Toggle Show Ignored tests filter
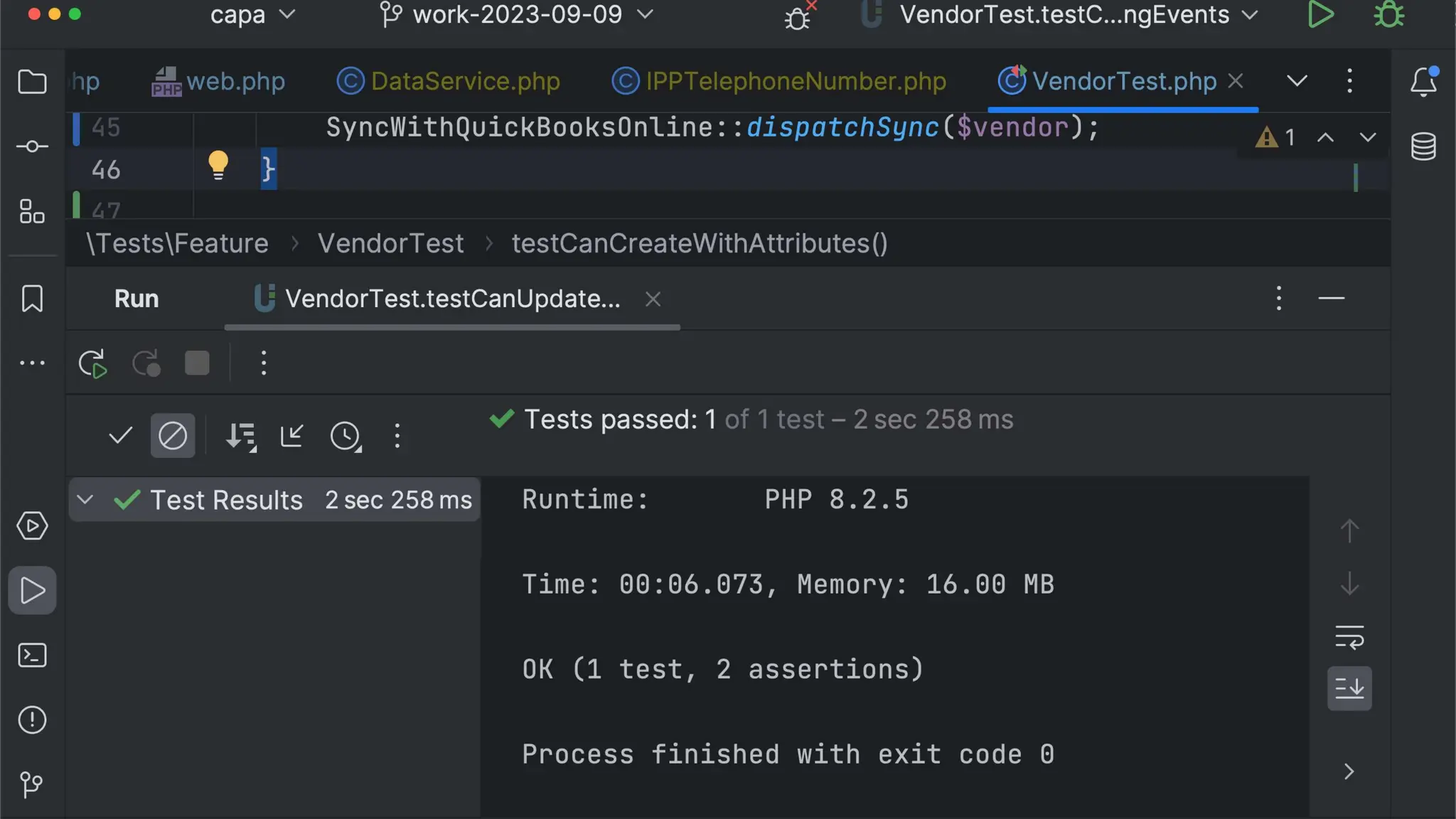Screen dimensions: 1456x819 coord(173,436)
